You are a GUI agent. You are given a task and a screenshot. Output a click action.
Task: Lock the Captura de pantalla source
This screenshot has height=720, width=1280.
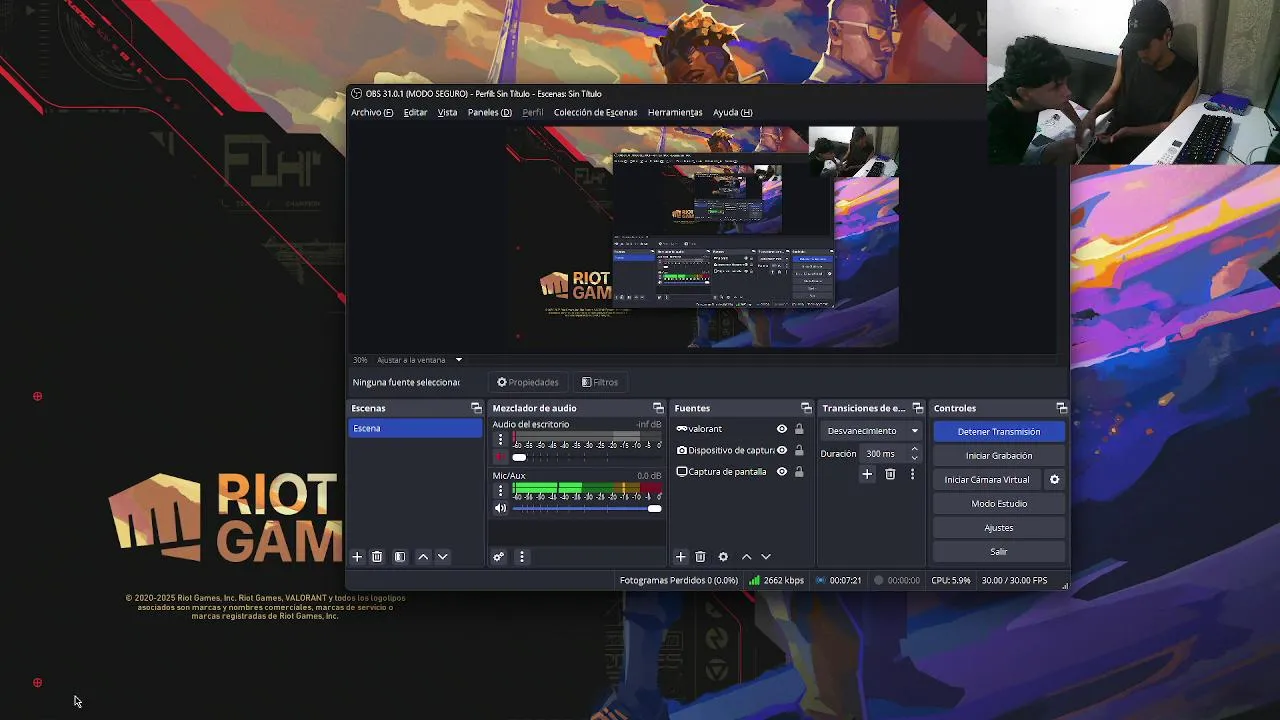click(x=799, y=472)
